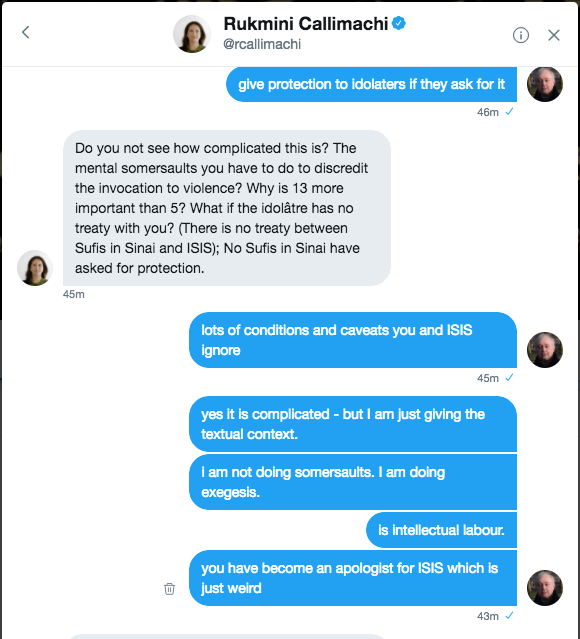
Task: Select the 'give protection to idolaters' message bubble
Action: (371, 84)
